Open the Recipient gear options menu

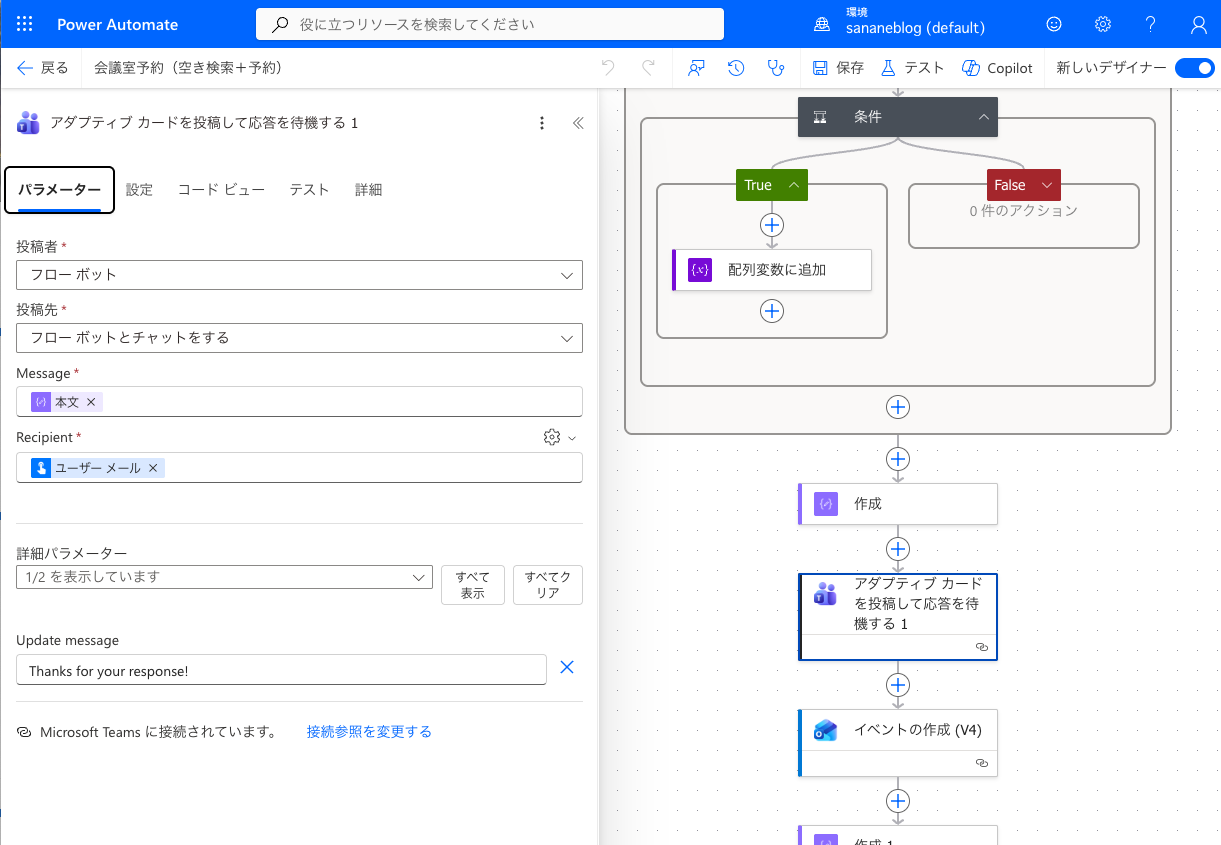point(558,437)
